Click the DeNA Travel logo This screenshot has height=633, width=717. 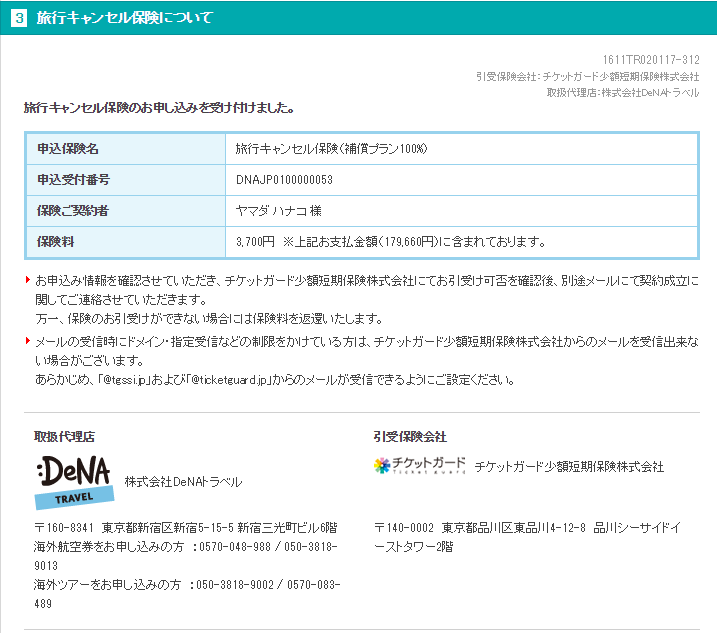[x=73, y=481]
